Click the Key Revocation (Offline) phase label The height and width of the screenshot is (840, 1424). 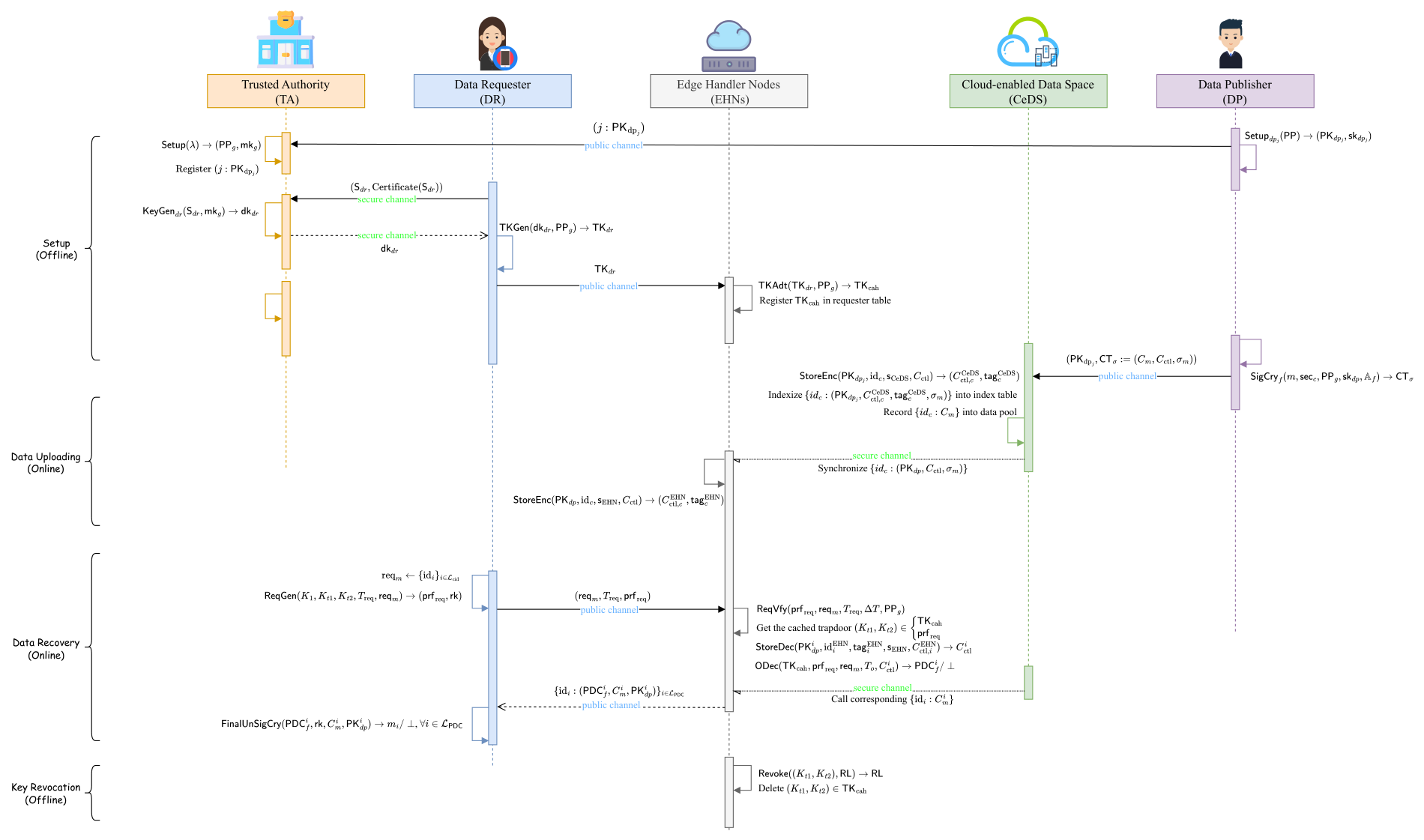tap(46, 794)
